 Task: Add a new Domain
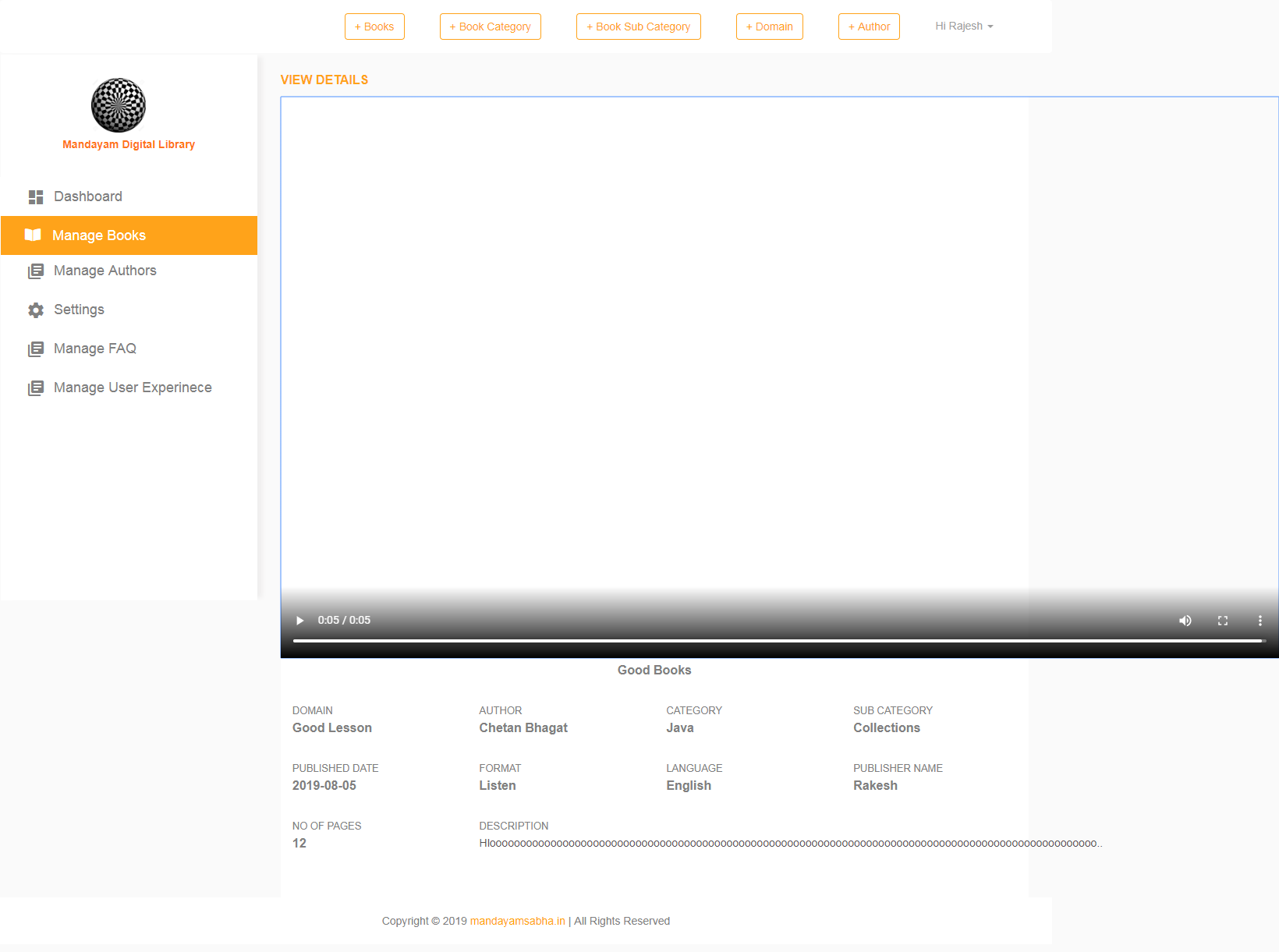(x=769, y=27)
